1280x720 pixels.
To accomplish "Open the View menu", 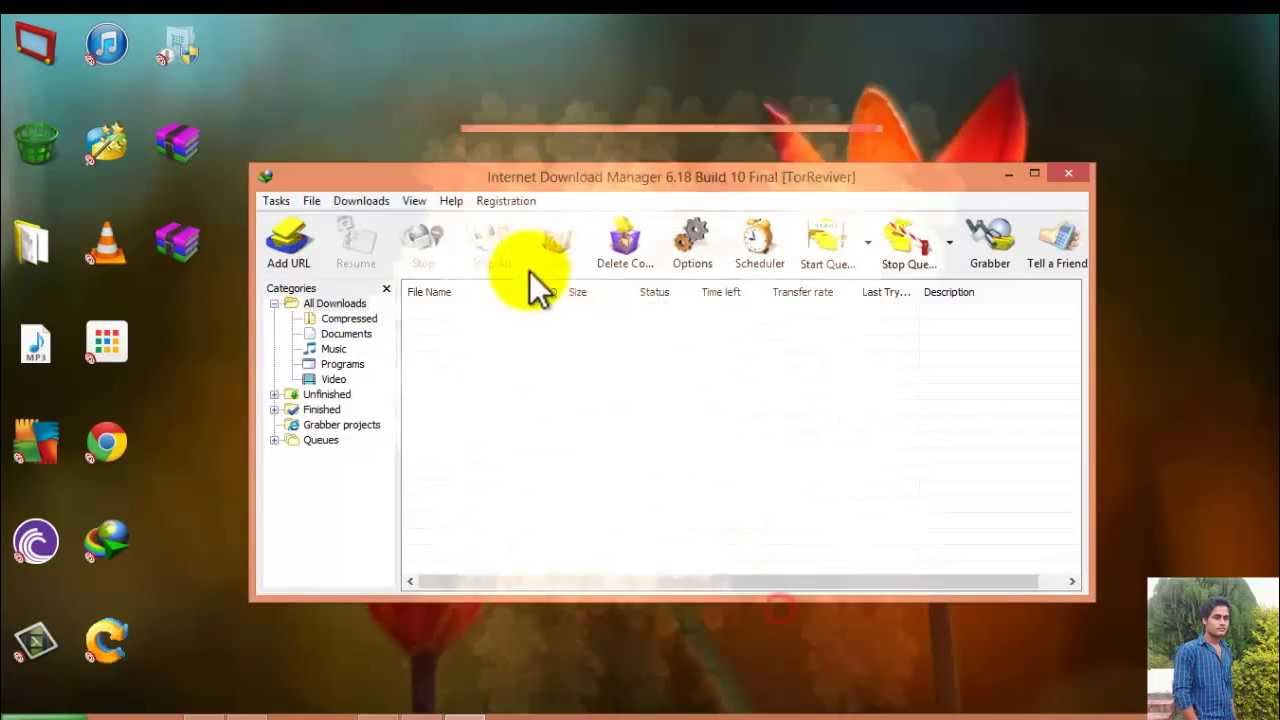I will pos(414,201).
